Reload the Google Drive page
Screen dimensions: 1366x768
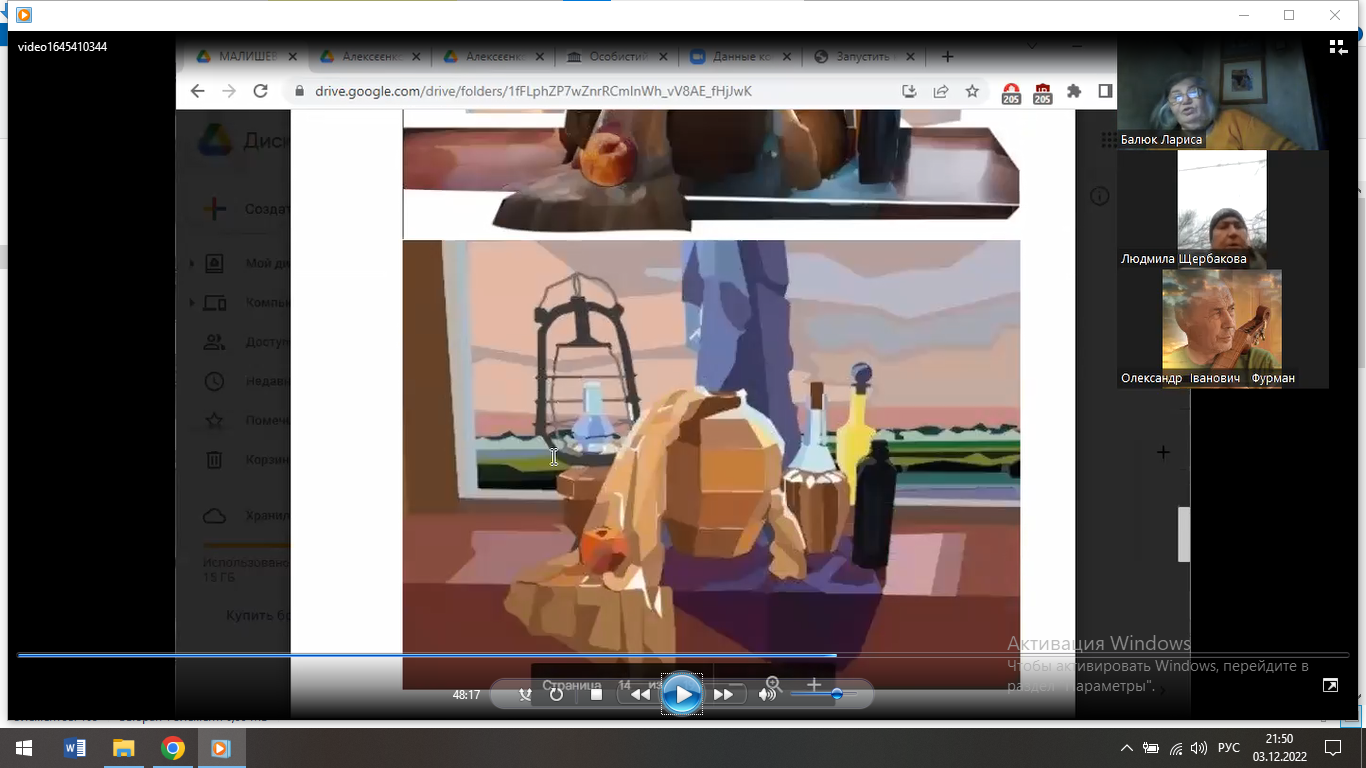[261, 91]
